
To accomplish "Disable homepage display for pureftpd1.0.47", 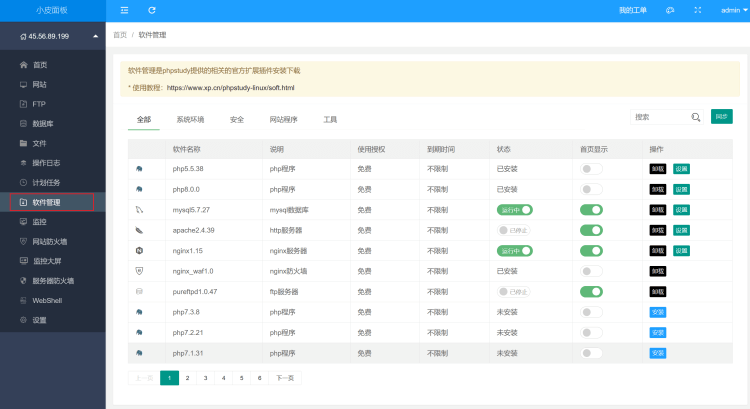I will click(591, 291).
